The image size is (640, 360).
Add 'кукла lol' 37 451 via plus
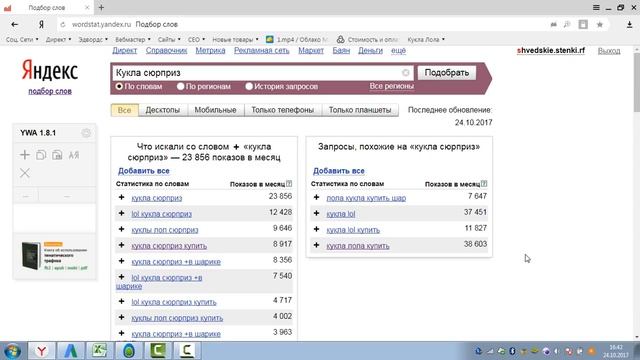tap(316, 213)
